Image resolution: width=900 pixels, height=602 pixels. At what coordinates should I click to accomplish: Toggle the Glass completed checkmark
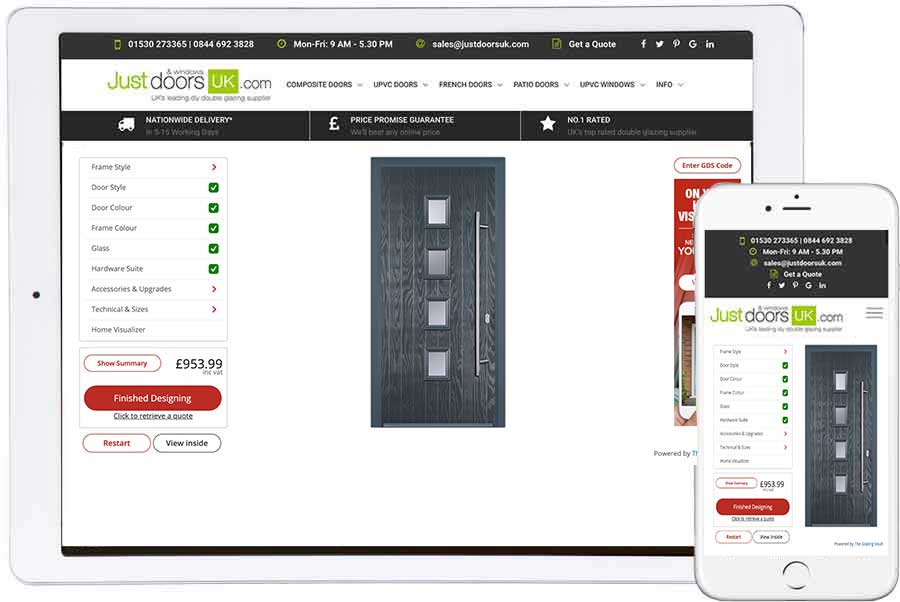pyautogui.click(x=216, y=248)
